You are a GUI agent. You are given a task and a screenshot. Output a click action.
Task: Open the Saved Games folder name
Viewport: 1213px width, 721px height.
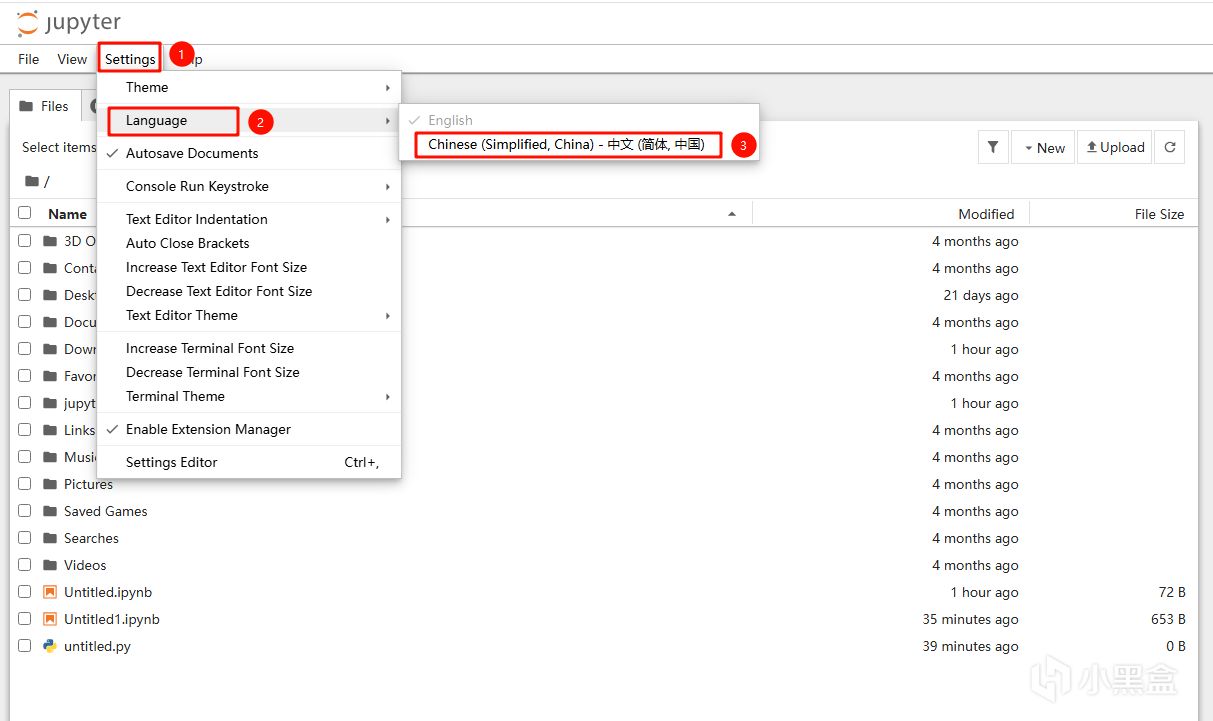coord(105,511)
